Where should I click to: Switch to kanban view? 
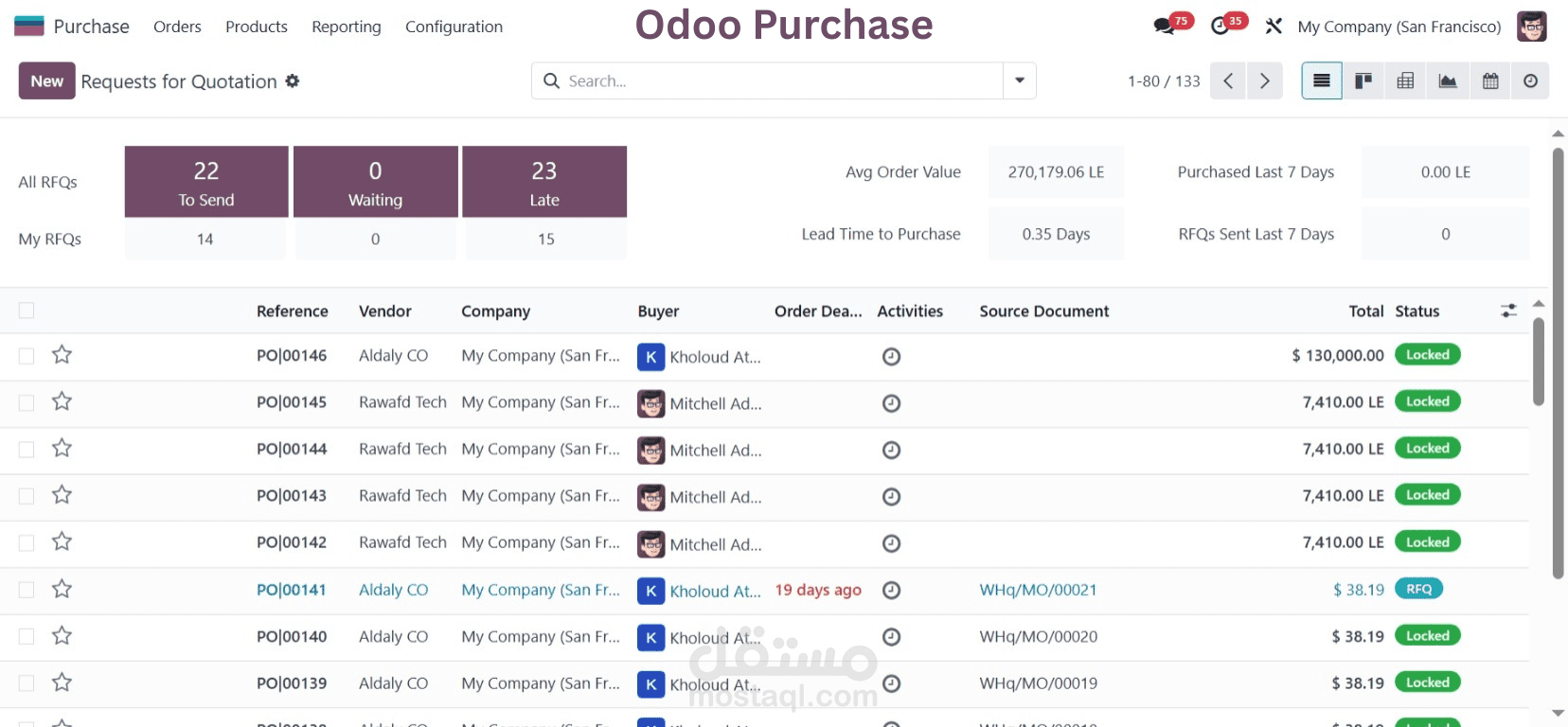click(1363, 81)
